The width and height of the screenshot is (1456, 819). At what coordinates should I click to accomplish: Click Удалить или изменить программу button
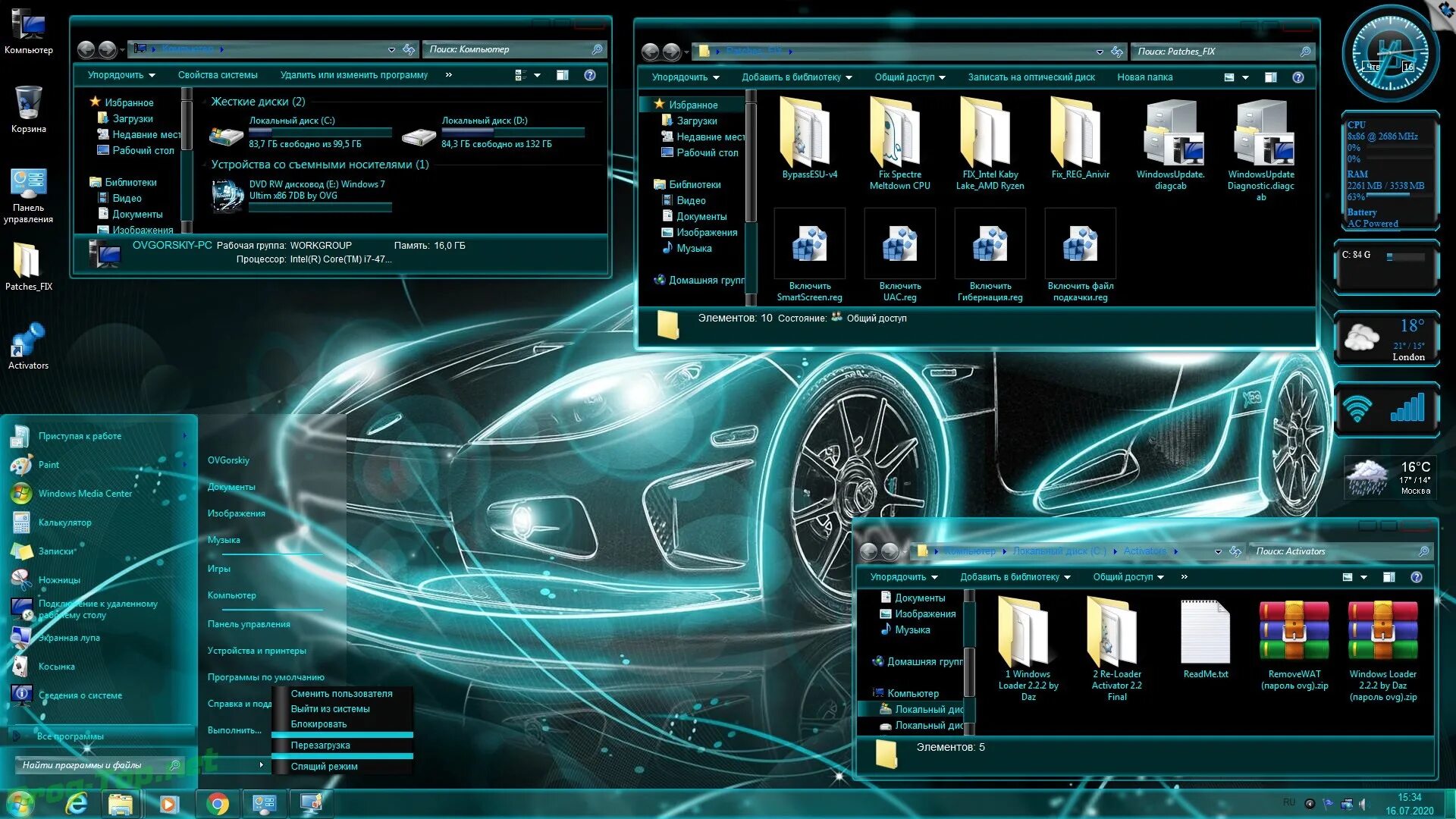click(x=355, y=76)
